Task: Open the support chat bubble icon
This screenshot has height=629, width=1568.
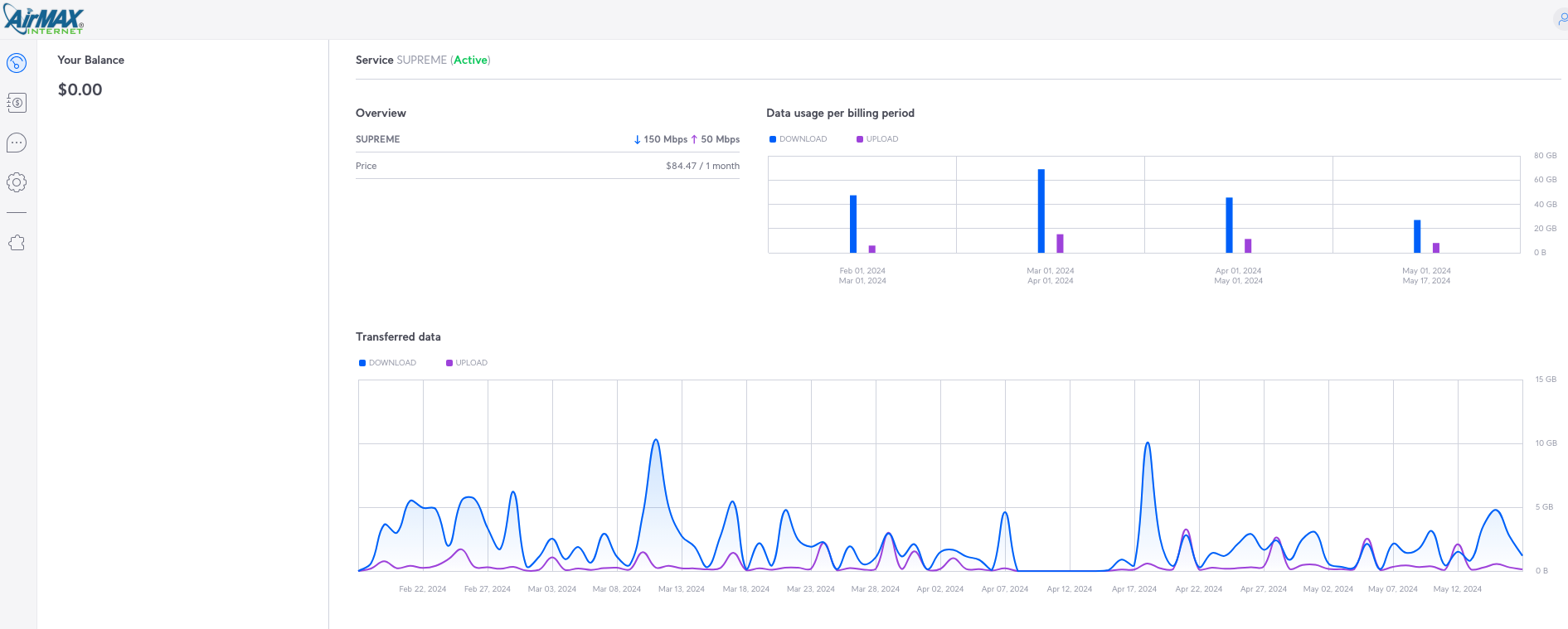Action: [17, 143]
